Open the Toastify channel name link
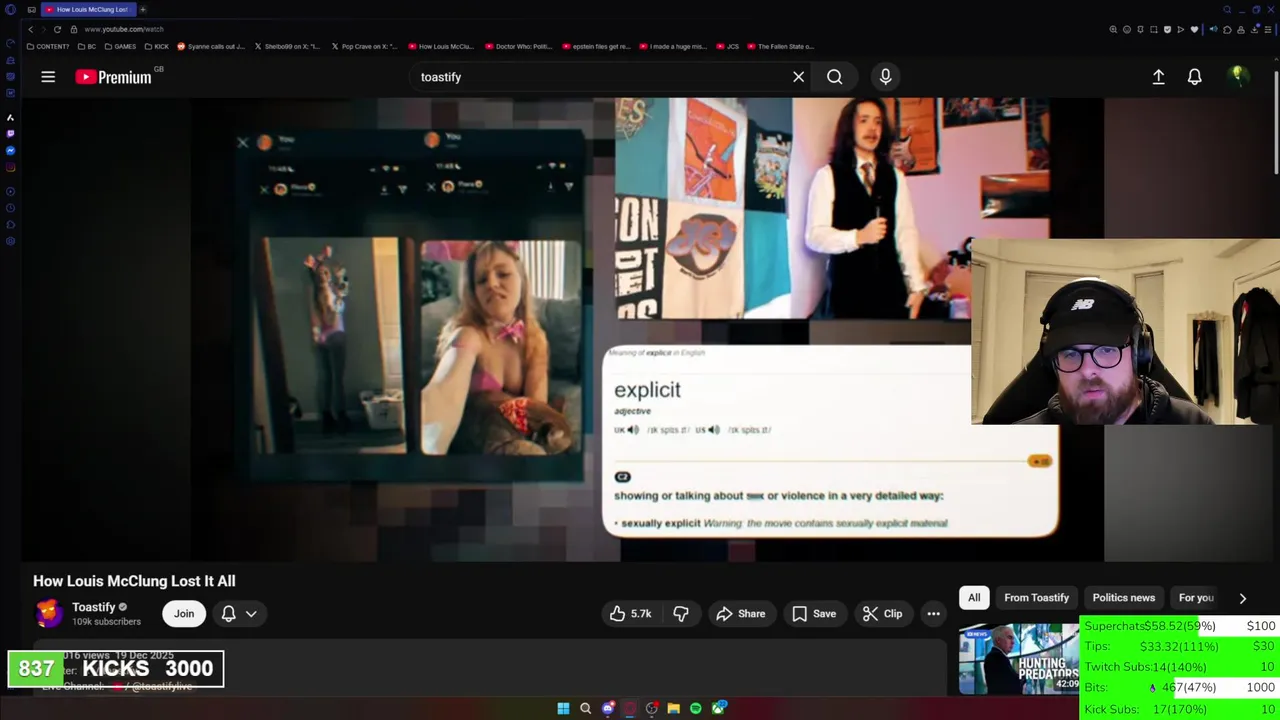Screen dimensions: 1280x720 94,606
